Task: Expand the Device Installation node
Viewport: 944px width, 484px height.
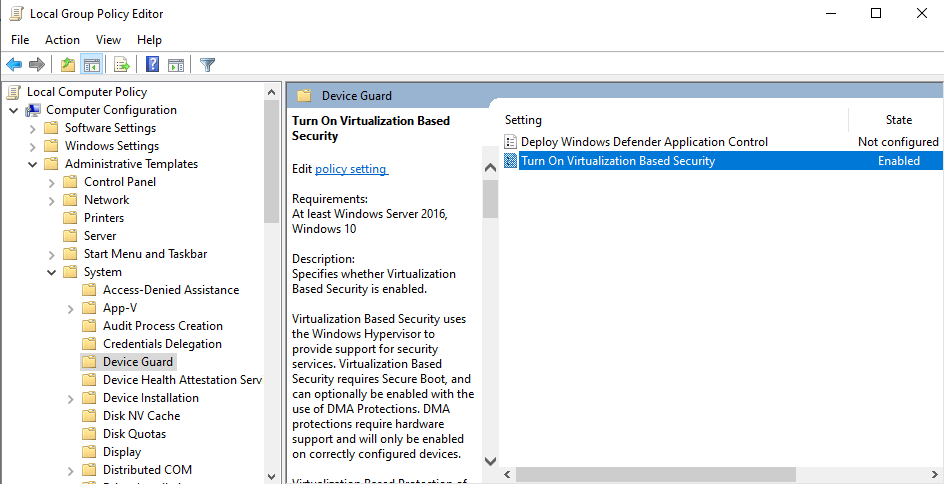Action: click(x=70, y=399)
